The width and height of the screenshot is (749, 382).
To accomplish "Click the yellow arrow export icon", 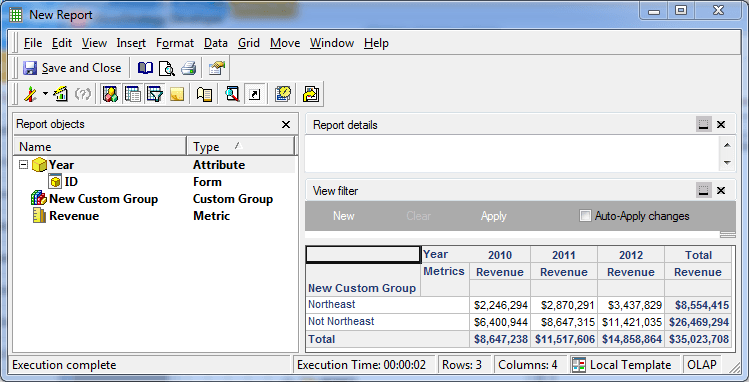I will coord(310,94).
